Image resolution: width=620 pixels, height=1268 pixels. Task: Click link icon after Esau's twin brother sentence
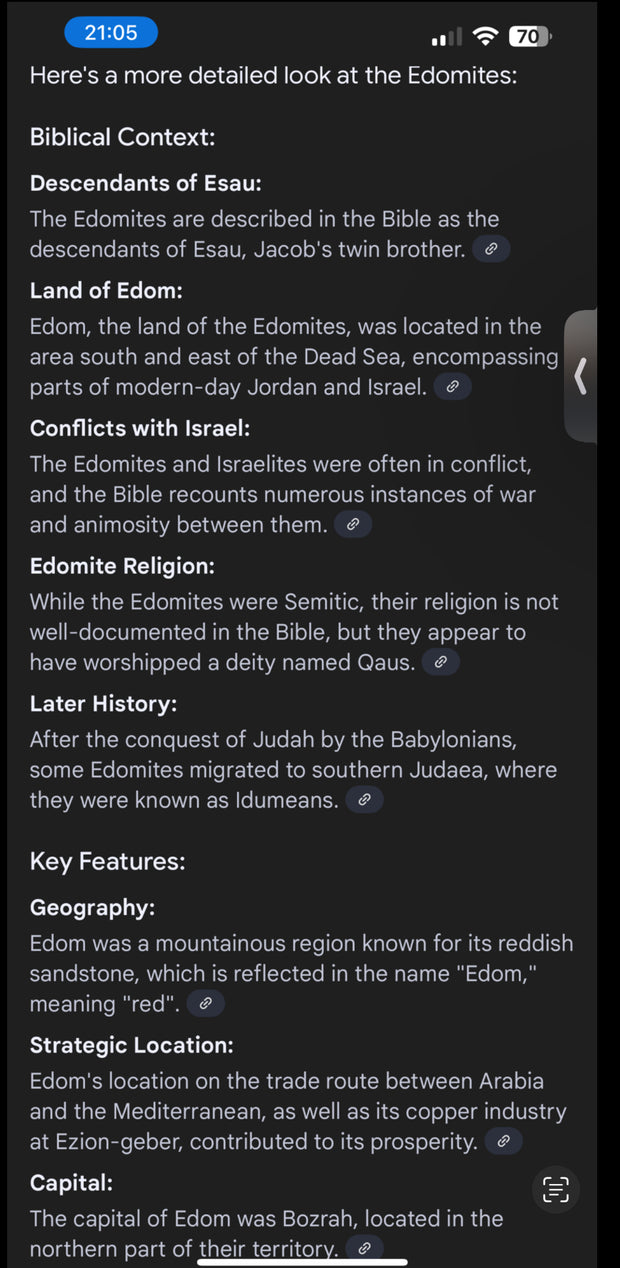491,250
